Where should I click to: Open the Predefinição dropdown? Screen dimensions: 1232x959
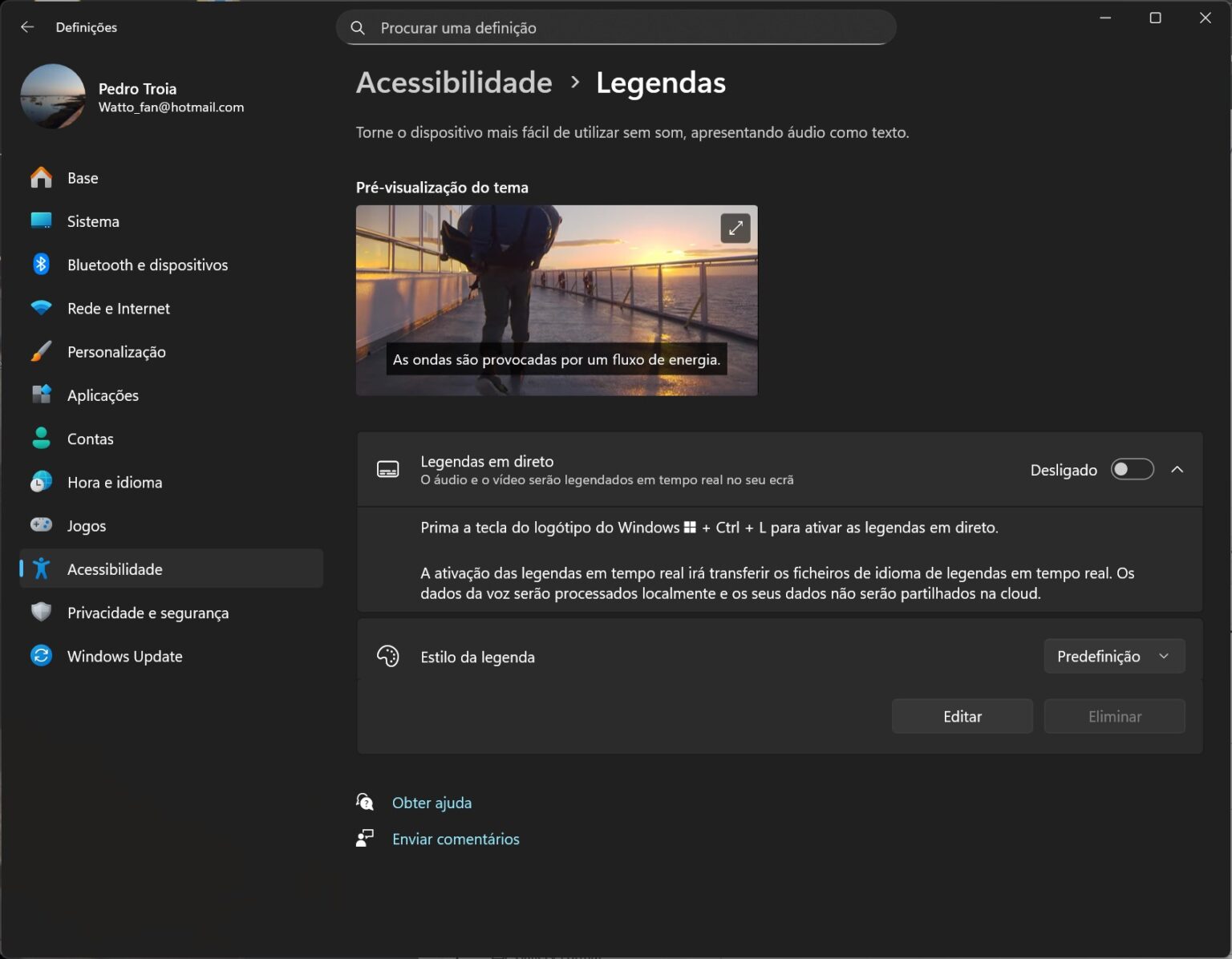1114,656
